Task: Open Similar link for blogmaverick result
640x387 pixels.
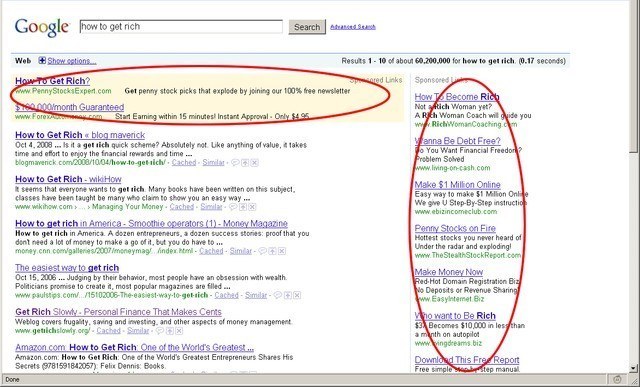Action: click(213, 162)
